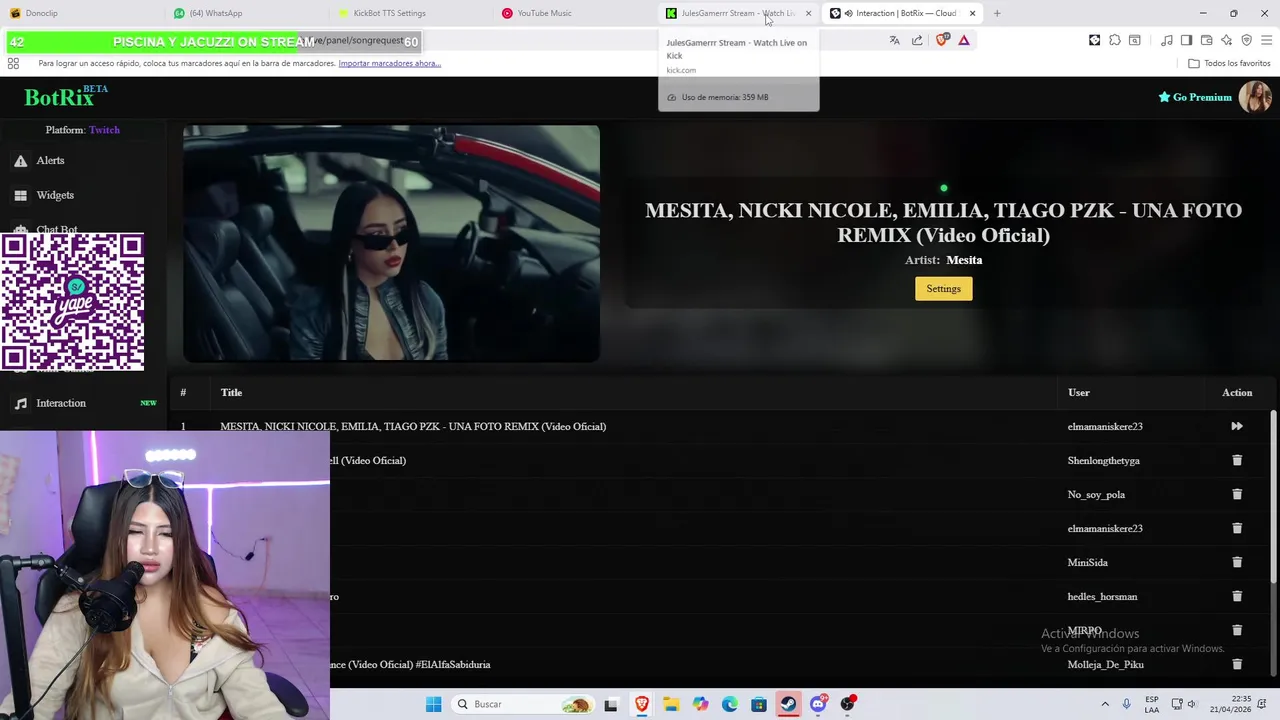Open OBS Studio from taskbar
The image size is (1280, 720).
(848, 704)
